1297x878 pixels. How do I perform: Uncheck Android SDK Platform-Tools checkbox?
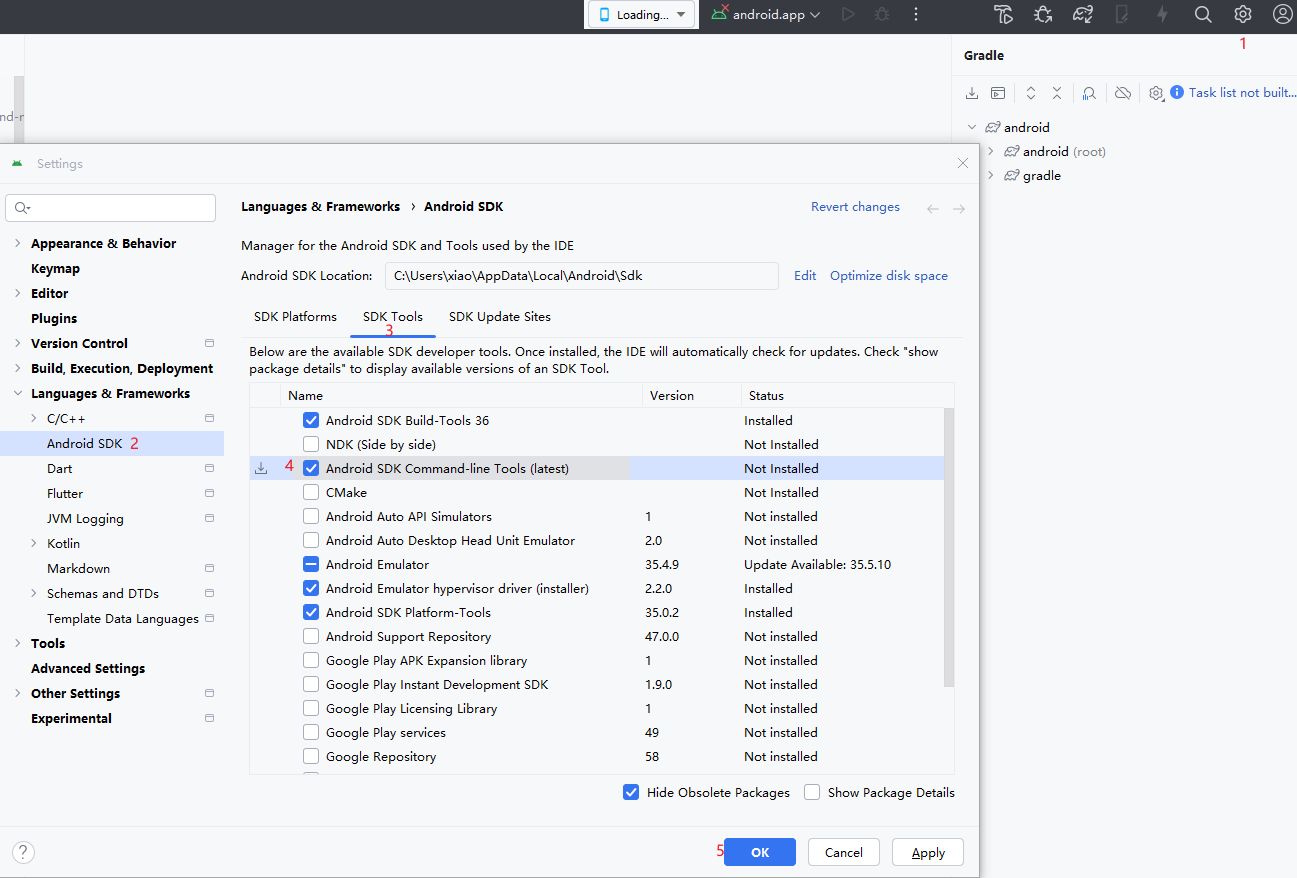click(311, 612)
